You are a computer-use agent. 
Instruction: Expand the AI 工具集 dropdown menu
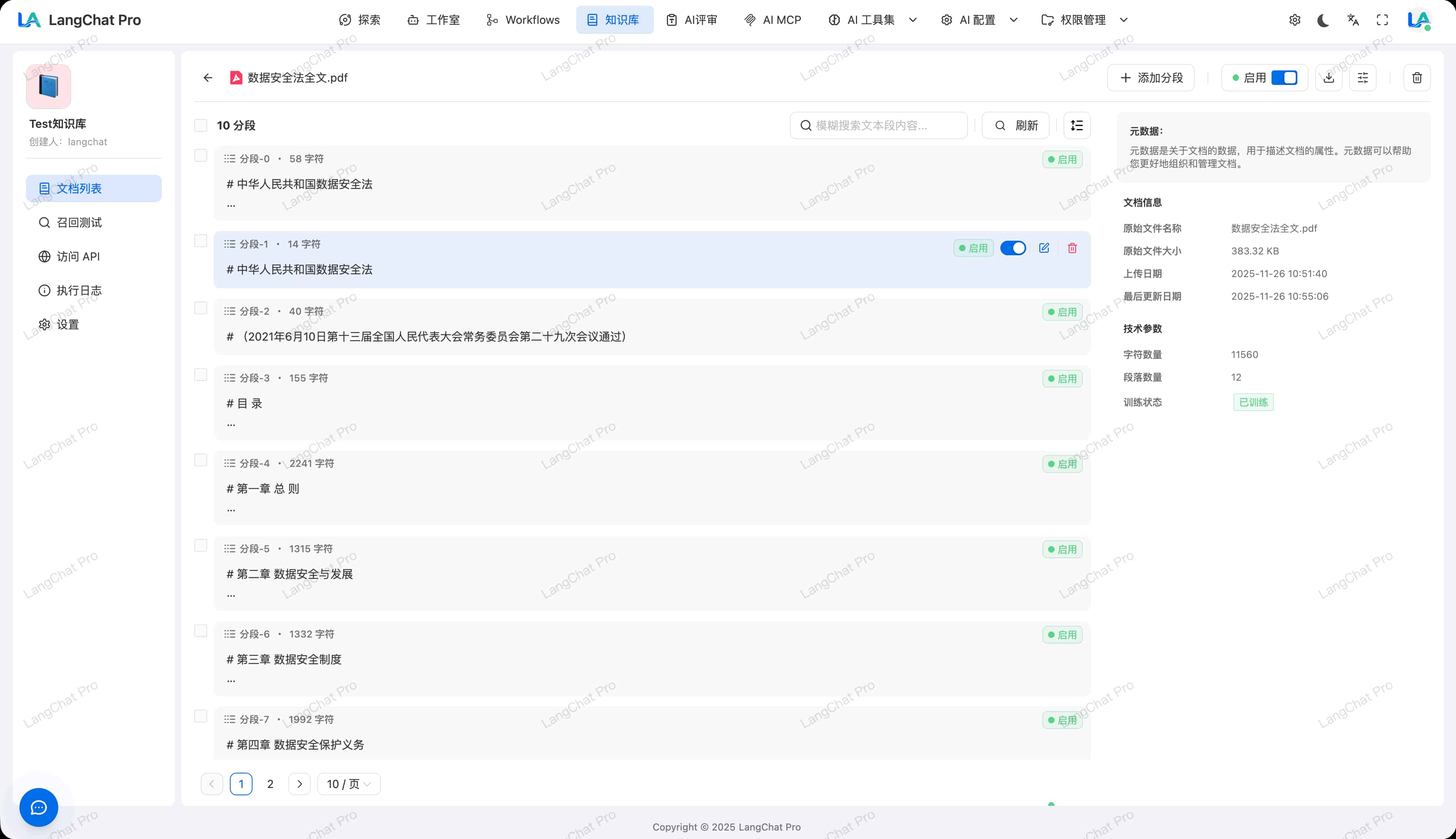tap(872, 20)
